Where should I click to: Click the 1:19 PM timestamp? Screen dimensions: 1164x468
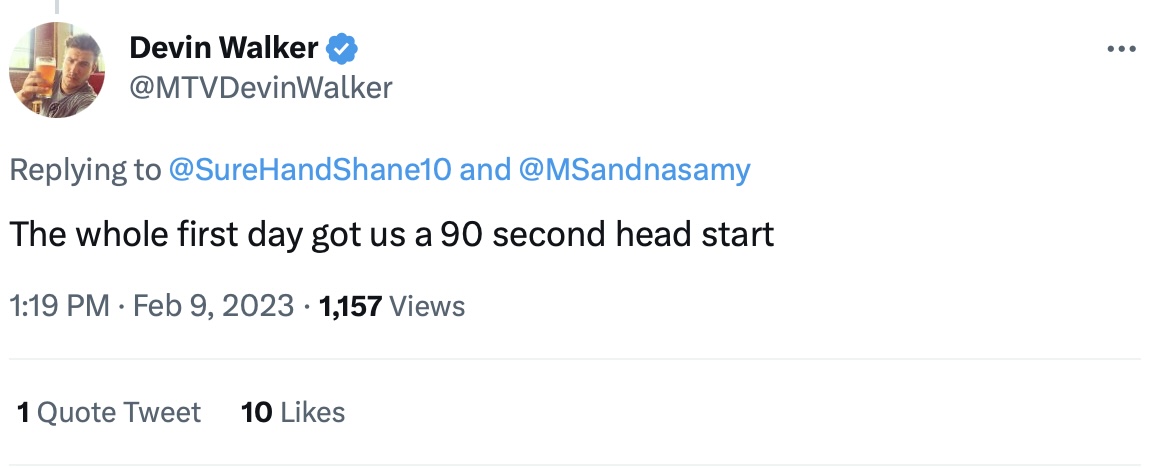[x=59, y=306]
